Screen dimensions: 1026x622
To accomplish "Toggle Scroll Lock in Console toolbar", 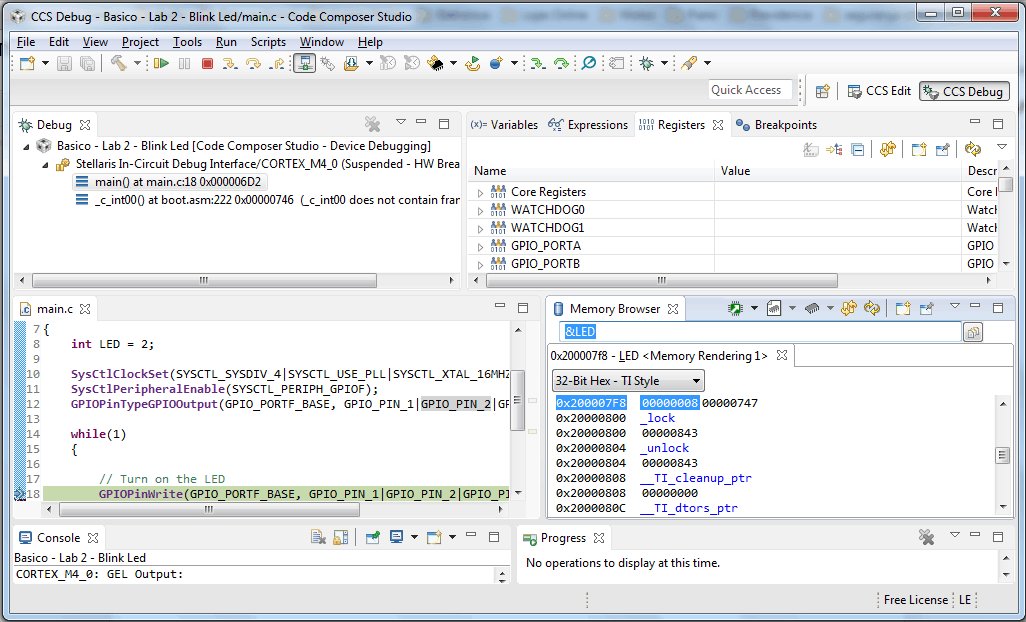I will pos(340,538).
